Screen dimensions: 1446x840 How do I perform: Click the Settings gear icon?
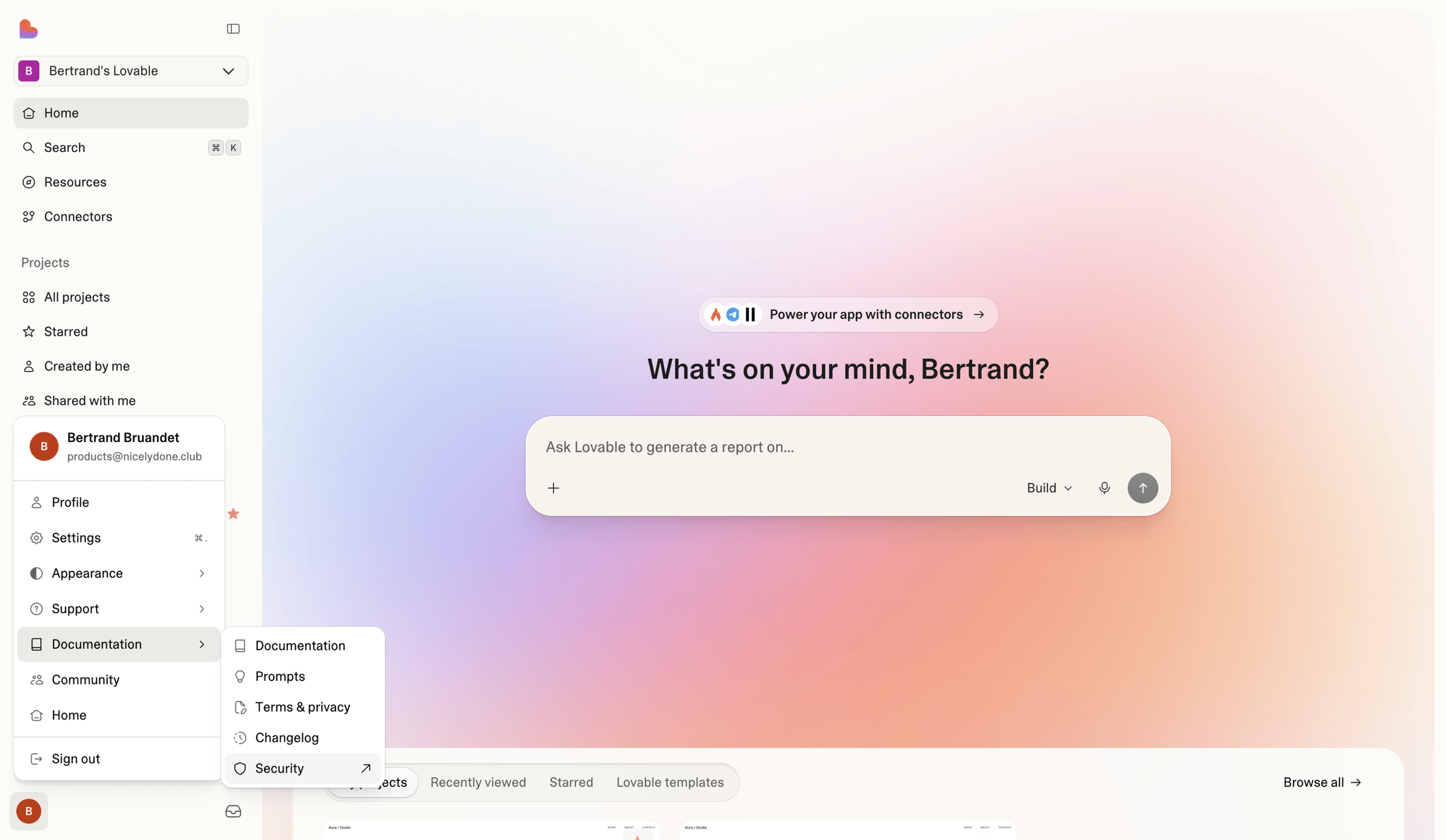[36, 538]
